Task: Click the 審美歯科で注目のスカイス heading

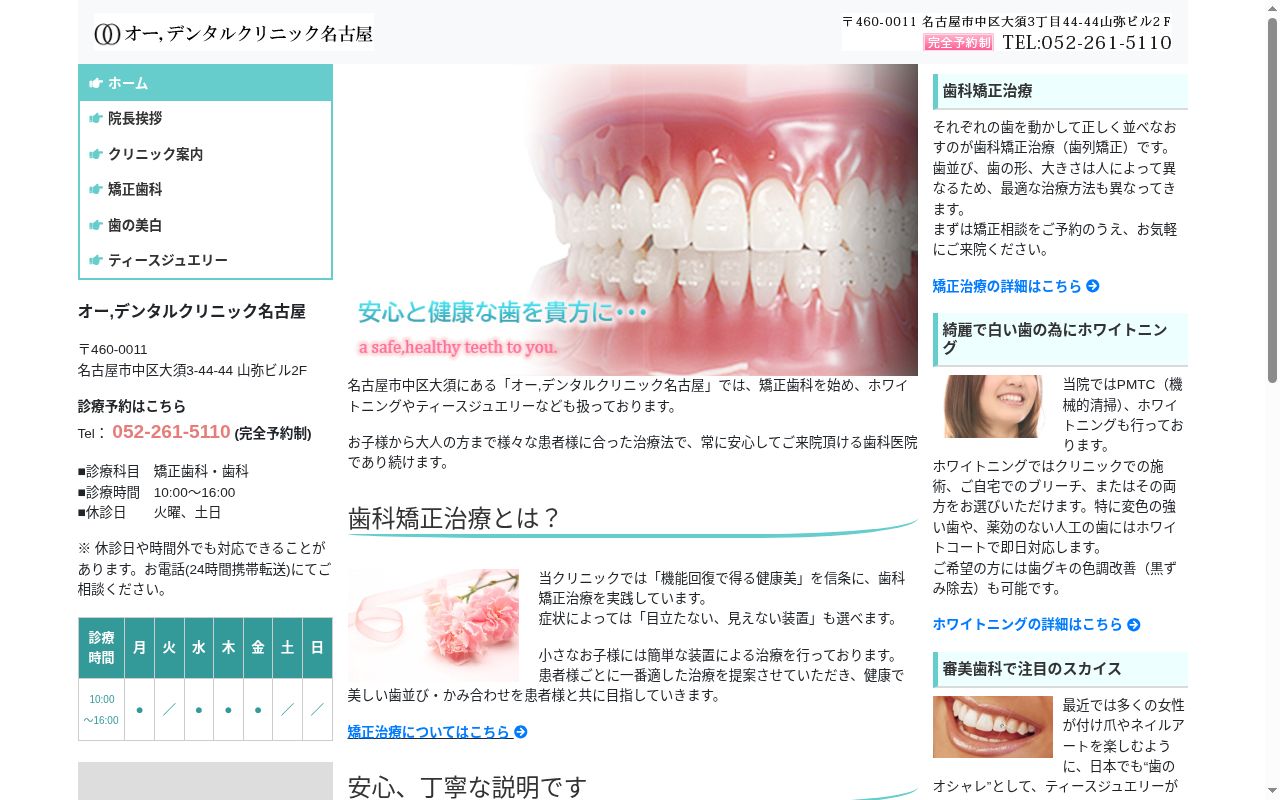Action: (1060, 669)
